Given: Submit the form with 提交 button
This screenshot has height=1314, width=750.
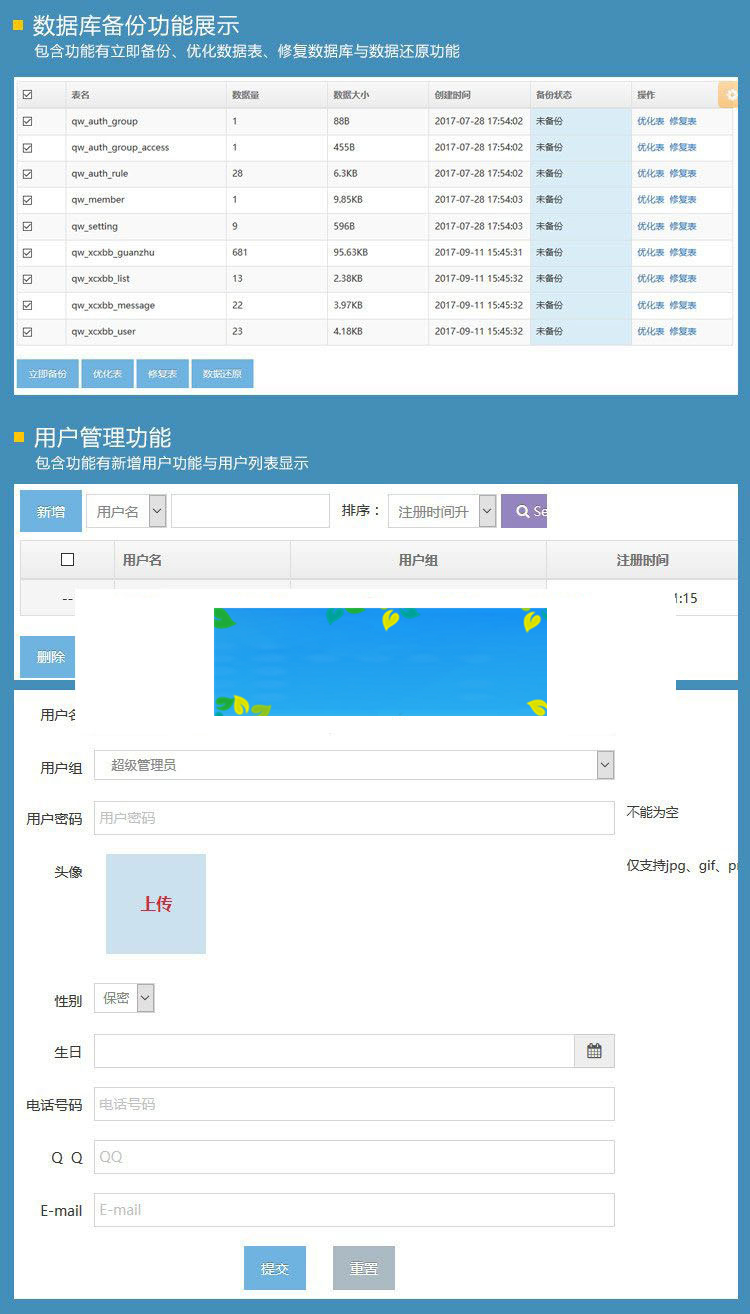Looking at the screenshot, I should coord(275,1268).
